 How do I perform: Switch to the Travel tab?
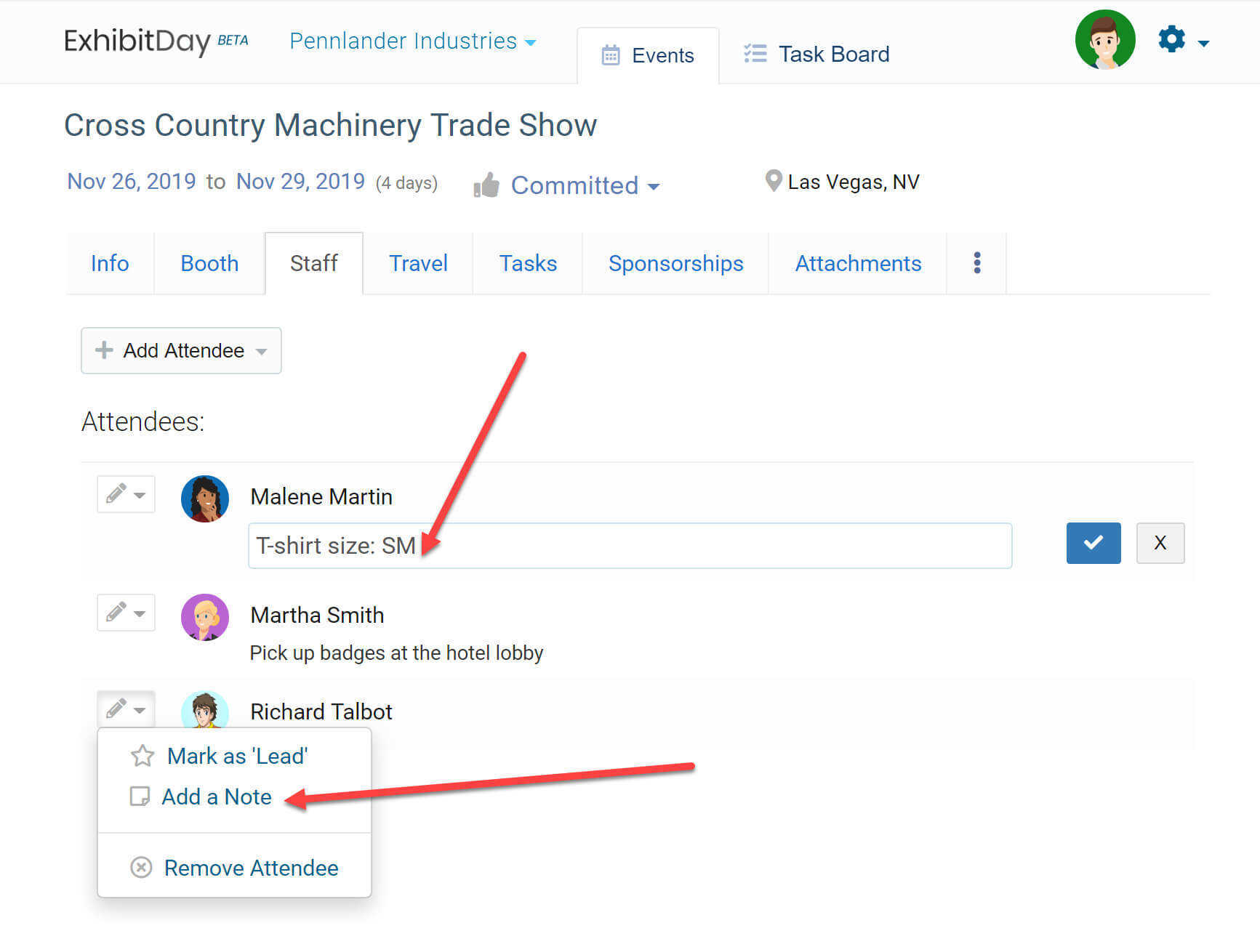coord(418,263)
